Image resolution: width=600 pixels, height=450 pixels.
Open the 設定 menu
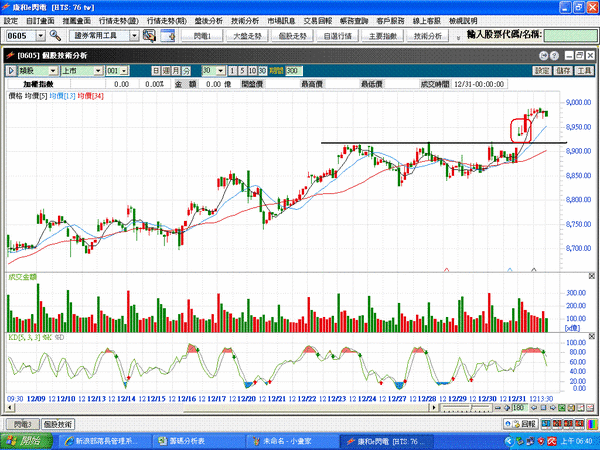coord(11,21)
